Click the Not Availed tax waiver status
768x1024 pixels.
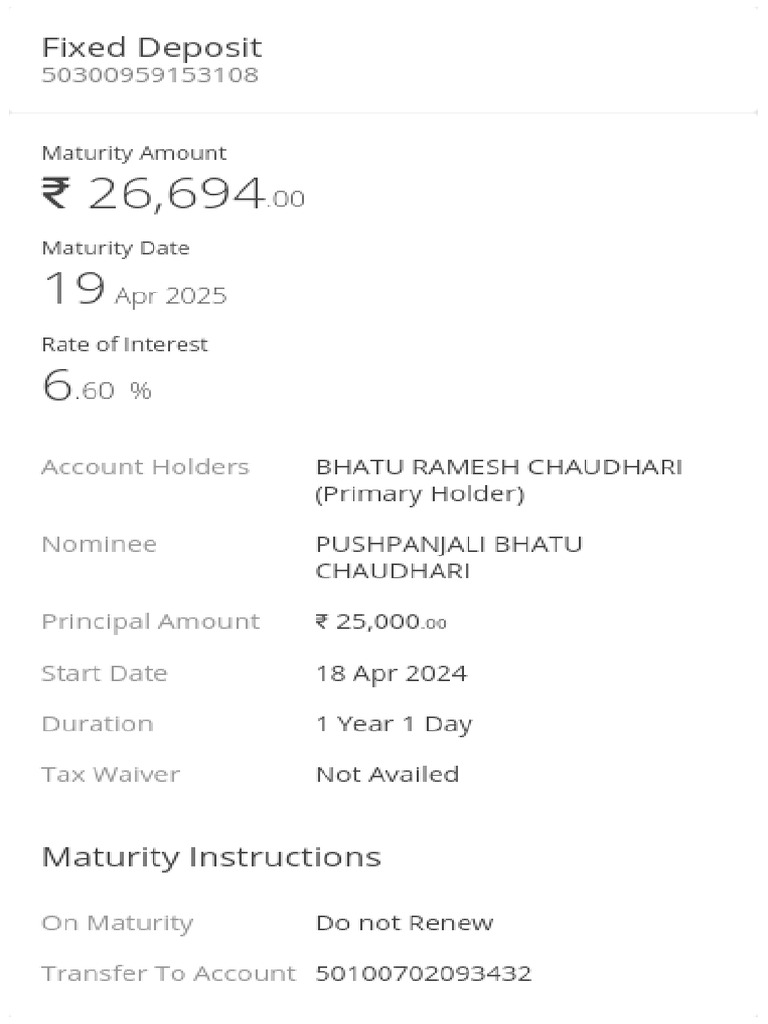387,774
